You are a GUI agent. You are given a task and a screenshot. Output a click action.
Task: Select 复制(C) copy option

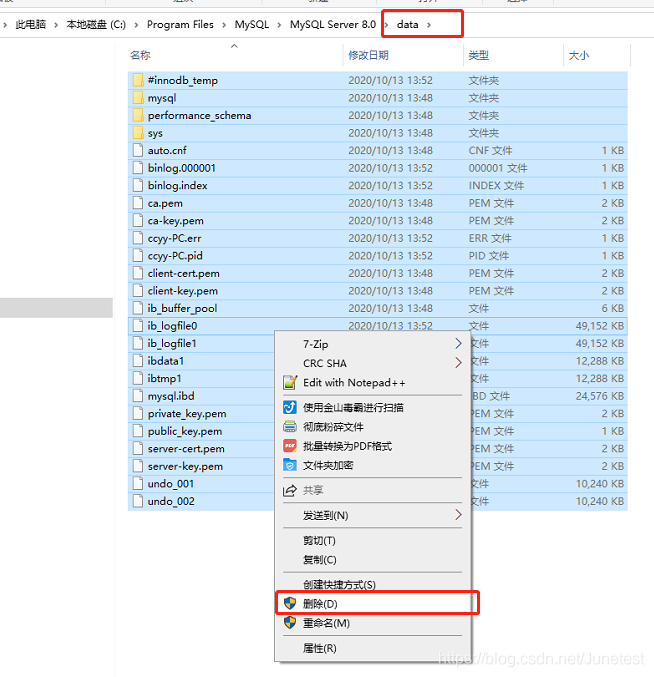click(373, 560)
